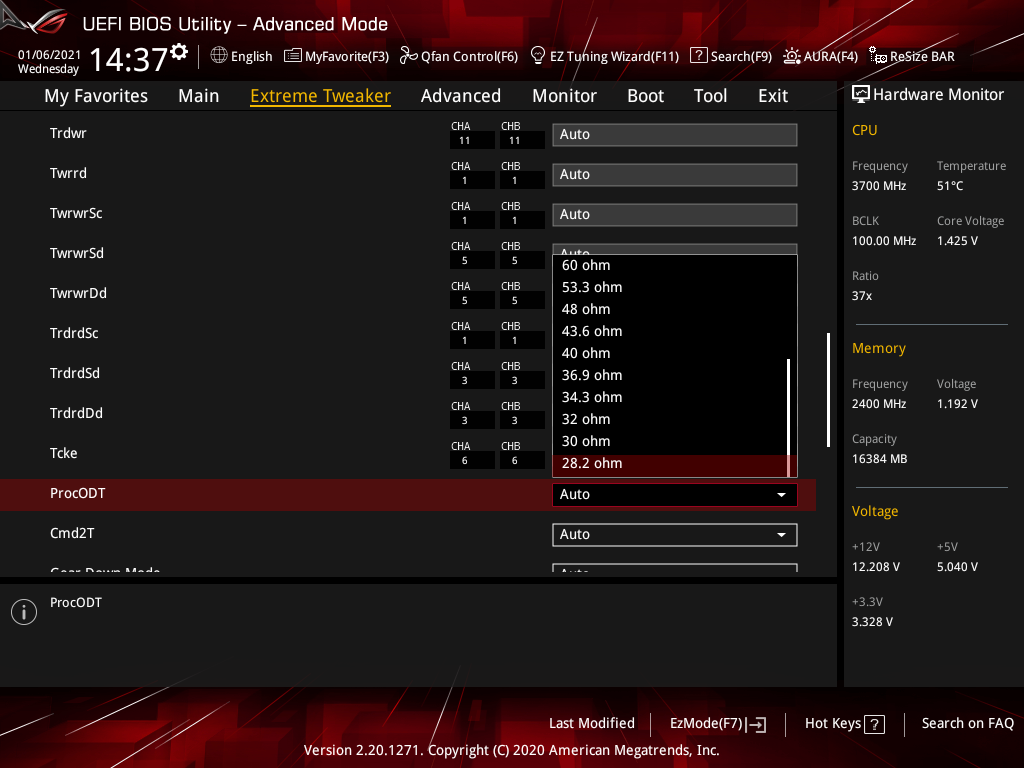The width and height of the screenshot is (1024, 768).
Task: Click the 14:37 clock display
Action: tap(128, 60)
